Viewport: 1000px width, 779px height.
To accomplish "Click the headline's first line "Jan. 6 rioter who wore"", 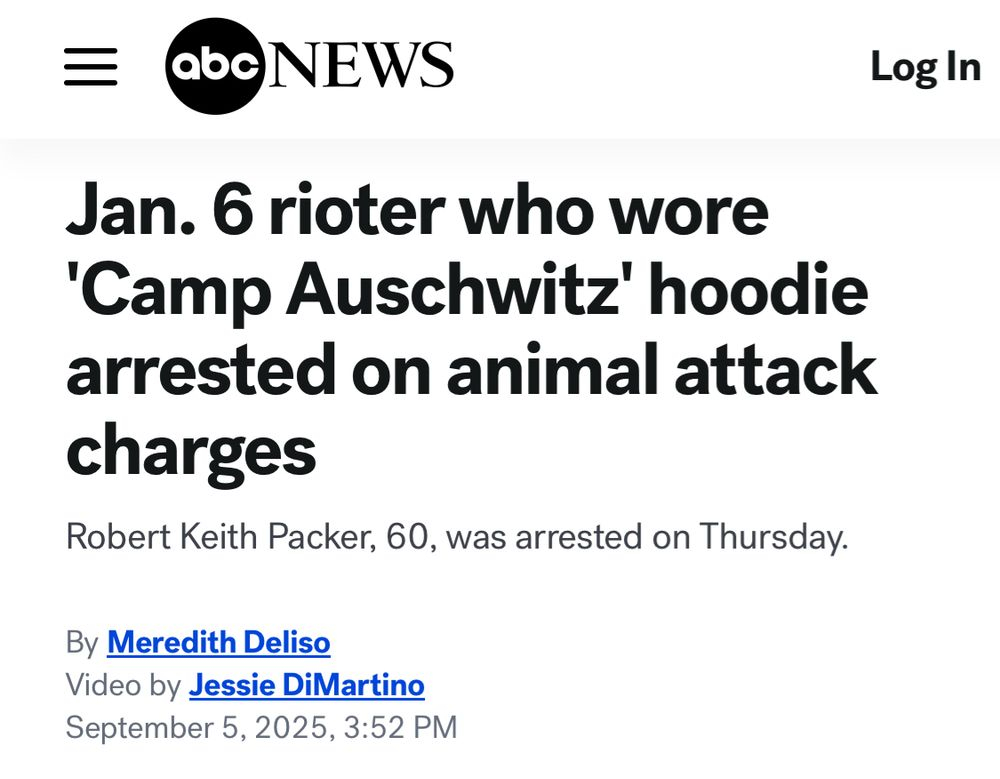I will click(x=417, y=211).
